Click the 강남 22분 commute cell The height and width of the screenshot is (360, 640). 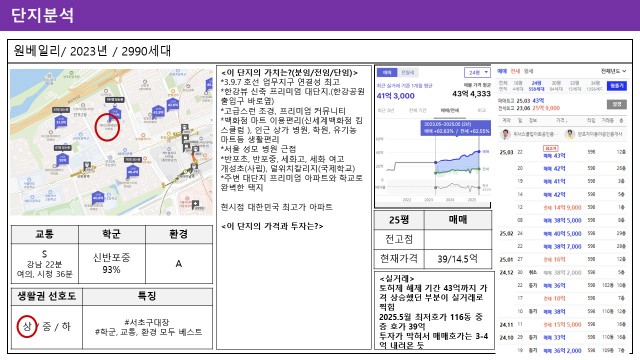point(44,264)
